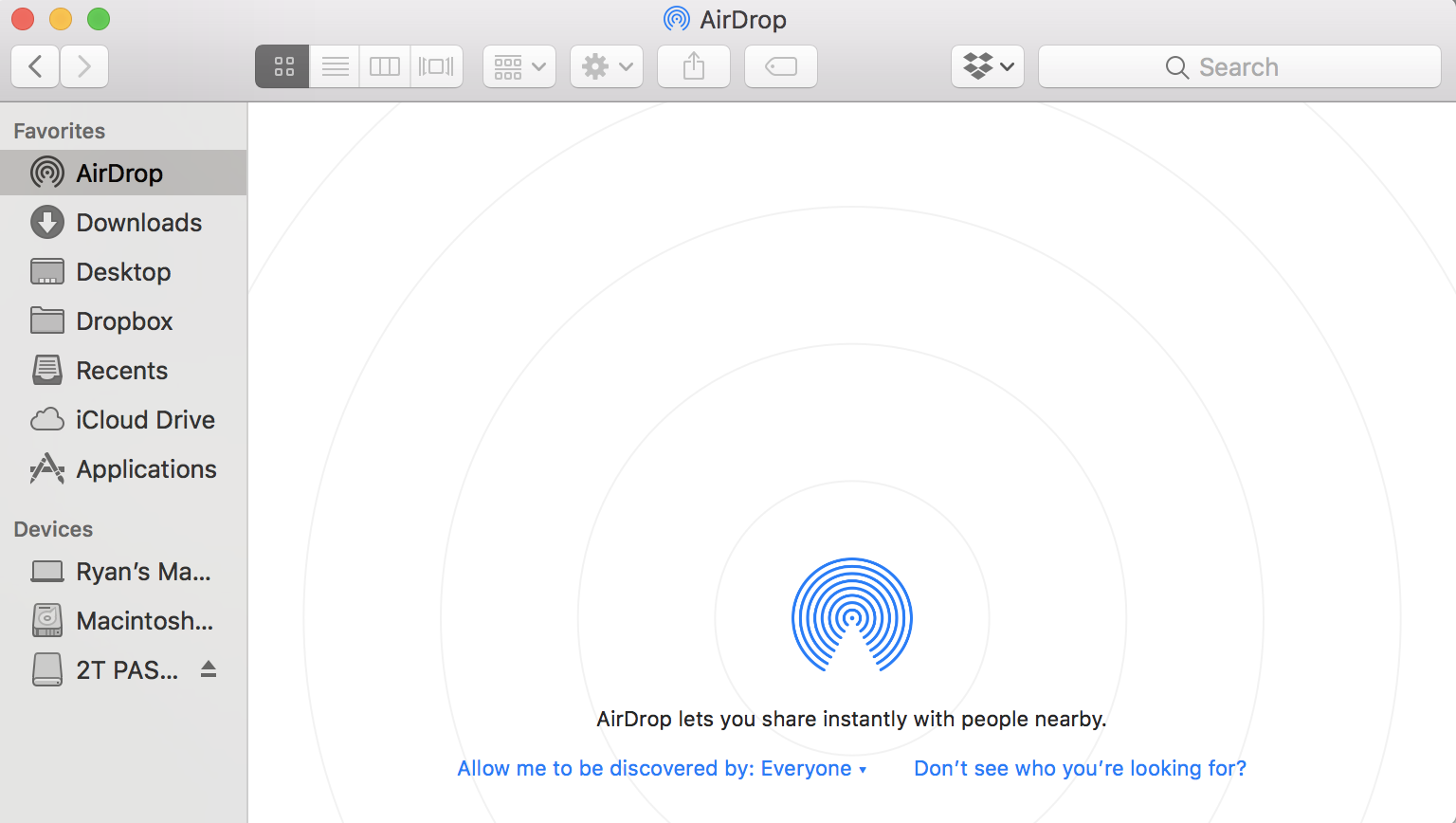Click the Applications sidebar icon
Viewport: 1456px width, 823px height.
[x=47, y=468]
